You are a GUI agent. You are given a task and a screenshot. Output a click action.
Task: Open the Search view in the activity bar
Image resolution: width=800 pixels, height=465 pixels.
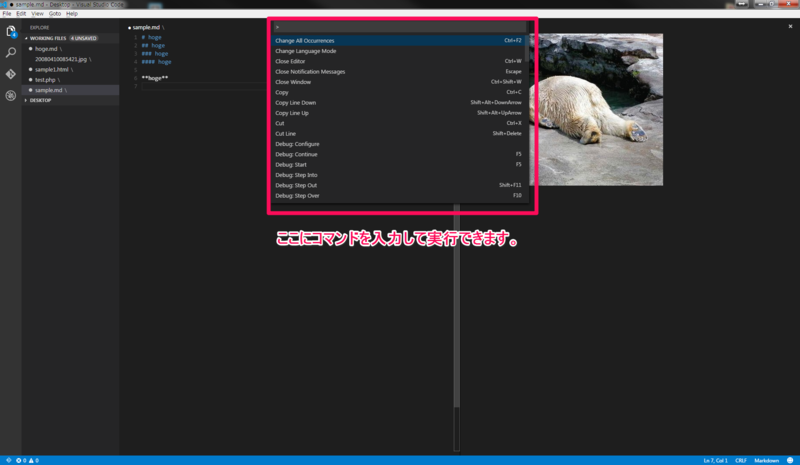pos(11,53)
